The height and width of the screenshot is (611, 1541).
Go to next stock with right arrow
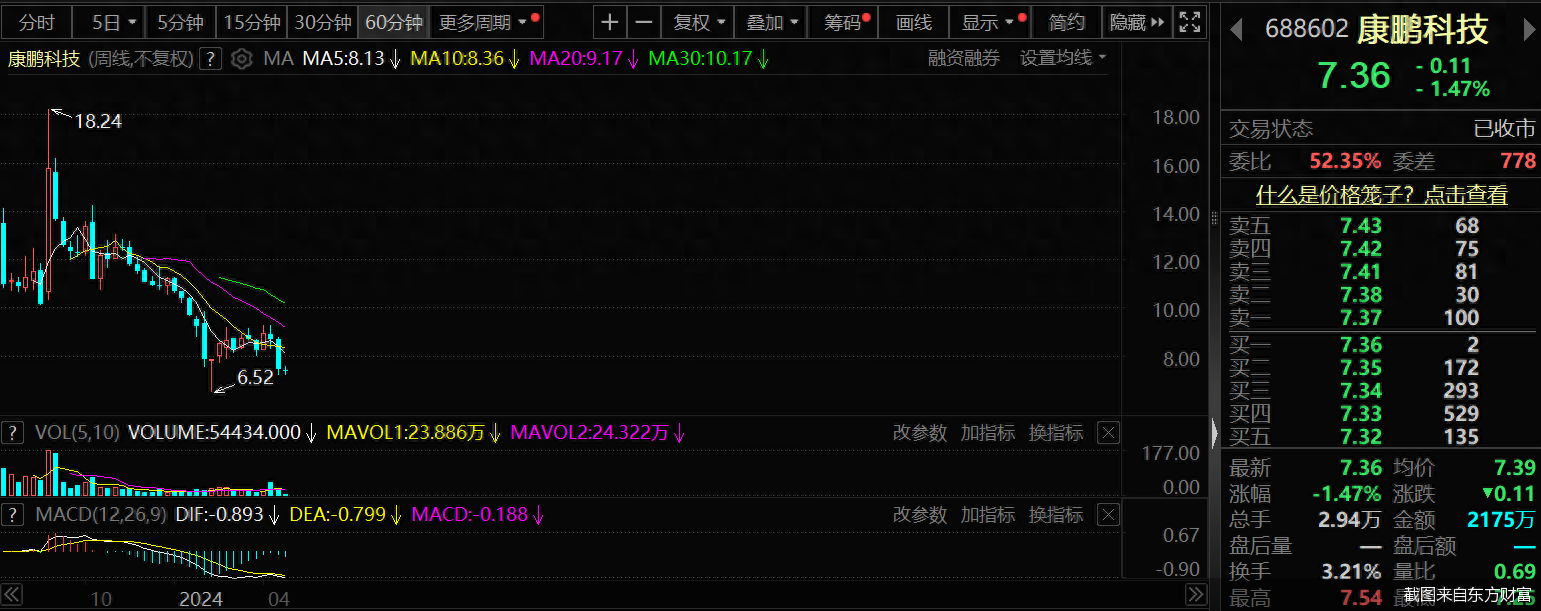click(1528, 30)
